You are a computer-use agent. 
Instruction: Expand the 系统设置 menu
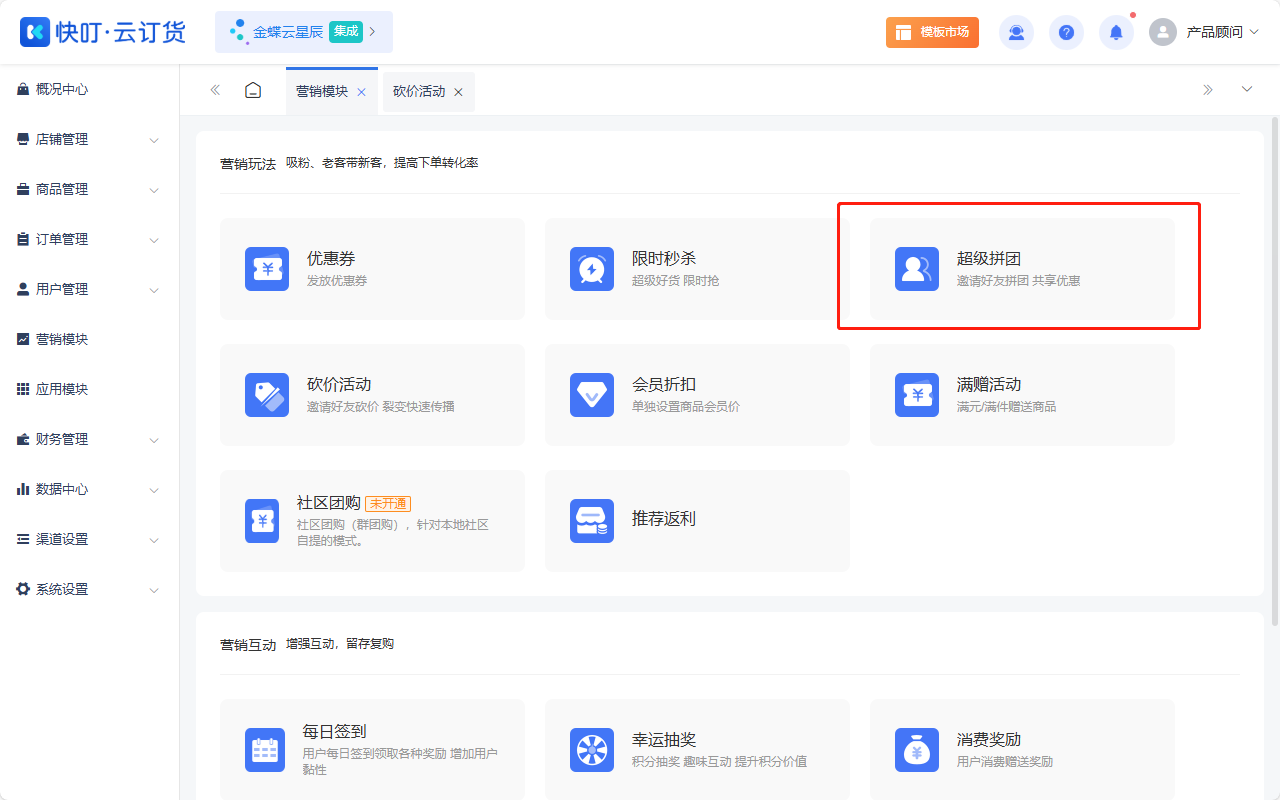[154, 590]
